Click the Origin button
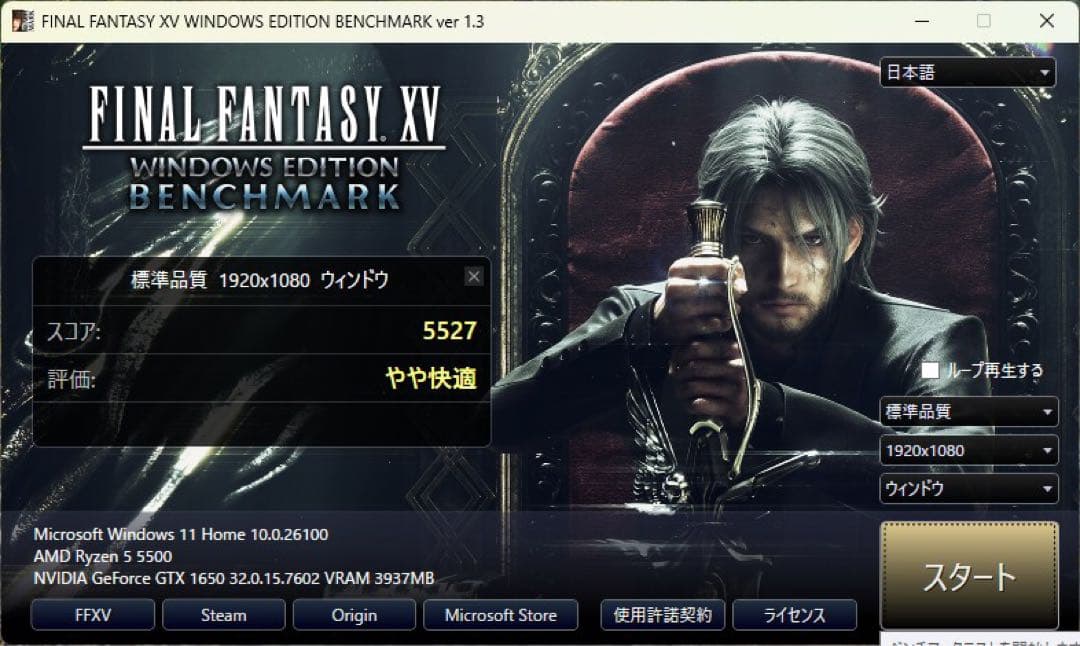 coord(354,615)
